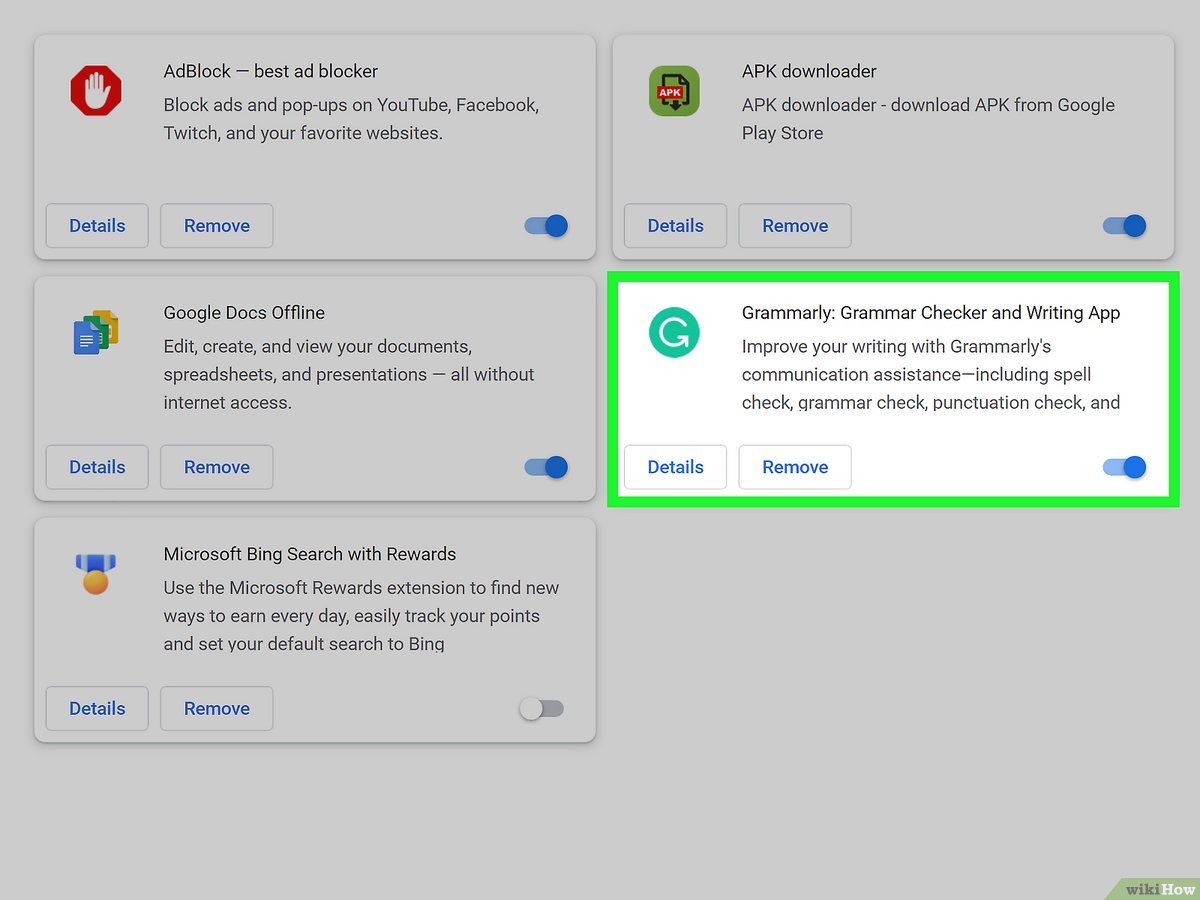1200x900 pixels.
Task: Click the APK downloader green icon
Action: tap(673, 92)
